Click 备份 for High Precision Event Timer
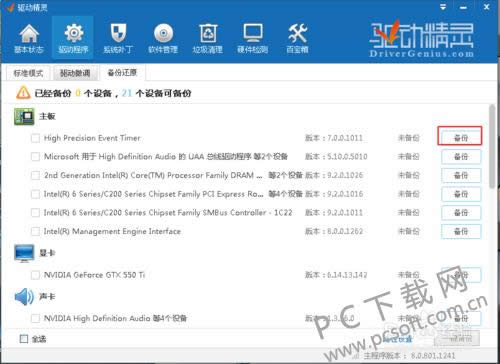500x364 pixels. click(x=461, y=138)
